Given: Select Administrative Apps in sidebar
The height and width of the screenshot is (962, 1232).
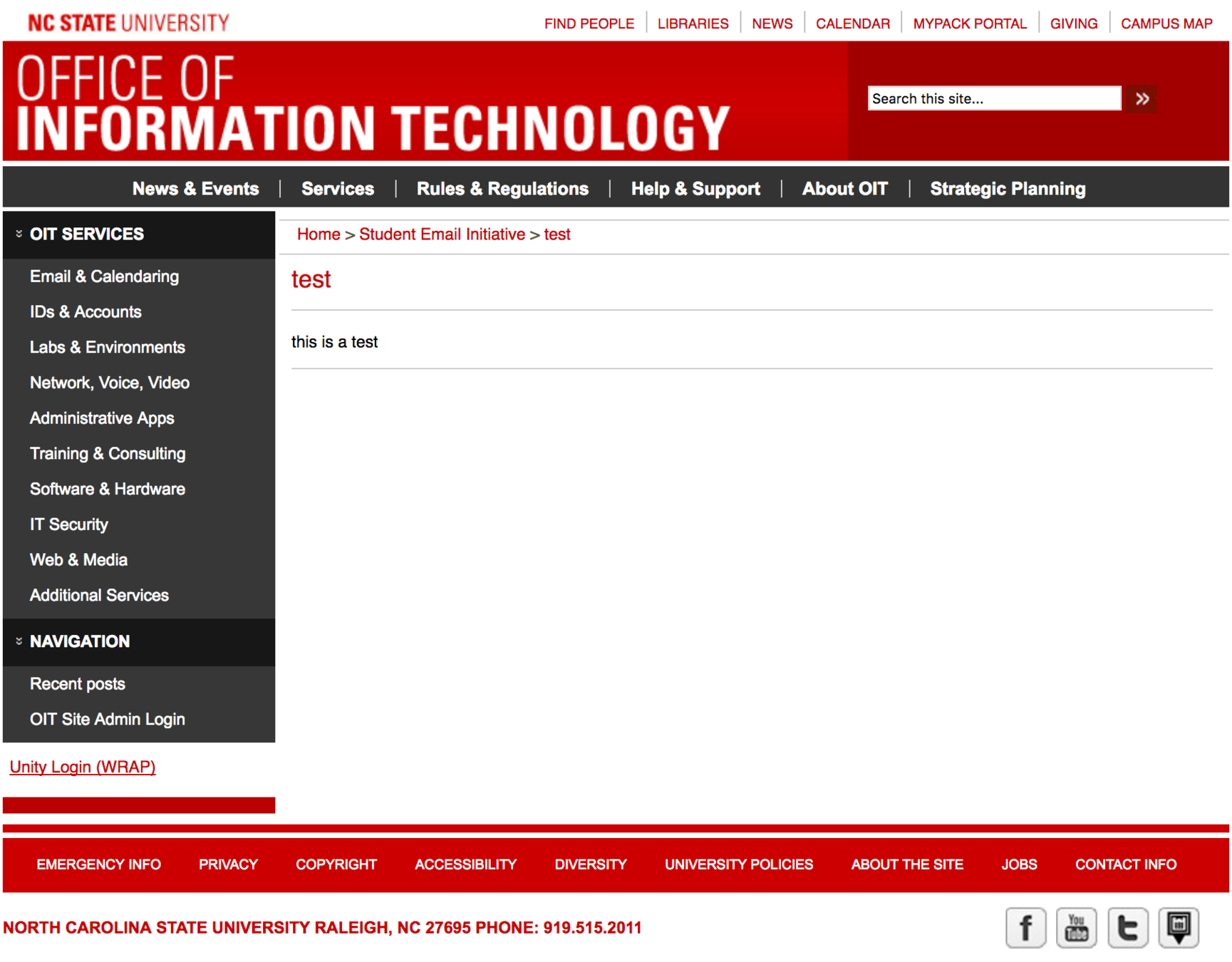Looking at the screenshot, I should (x=102, y=418).
